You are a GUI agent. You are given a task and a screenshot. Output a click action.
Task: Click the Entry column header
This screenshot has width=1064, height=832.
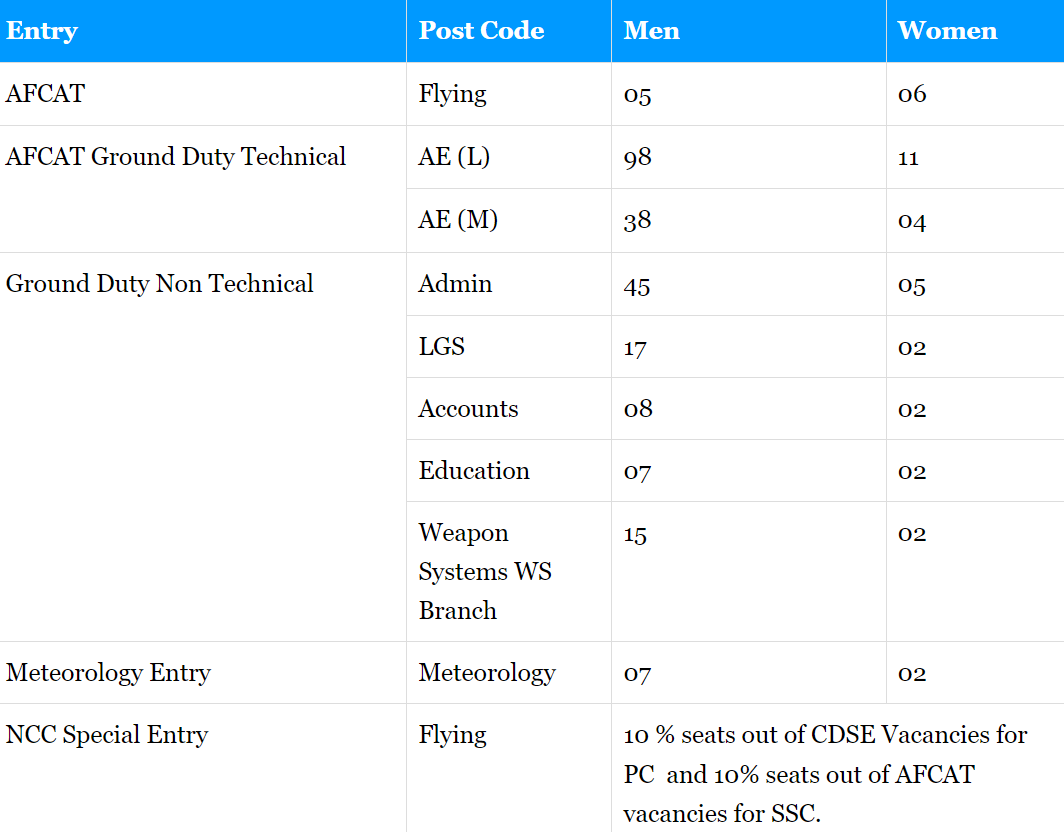tap(42, 31)
